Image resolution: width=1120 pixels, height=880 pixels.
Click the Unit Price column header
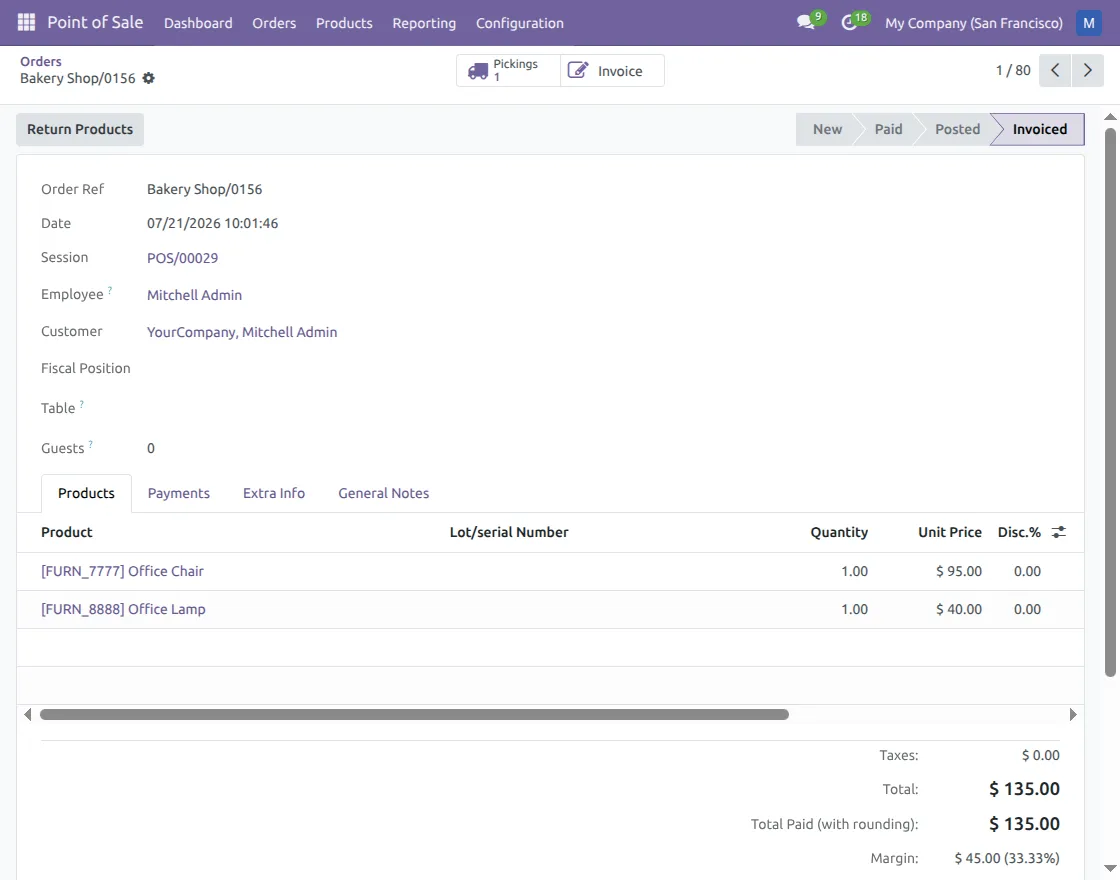coord(949,532)
